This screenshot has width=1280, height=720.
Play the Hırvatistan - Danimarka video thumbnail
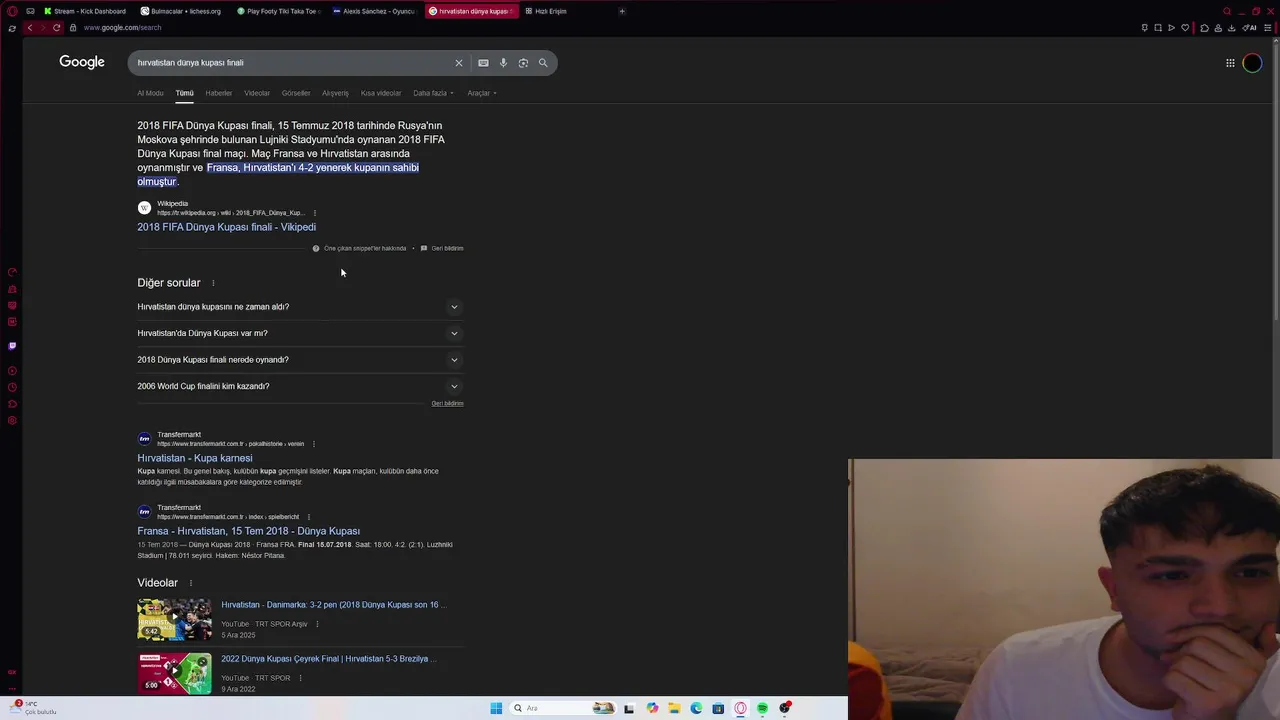(x=175, y=619)
